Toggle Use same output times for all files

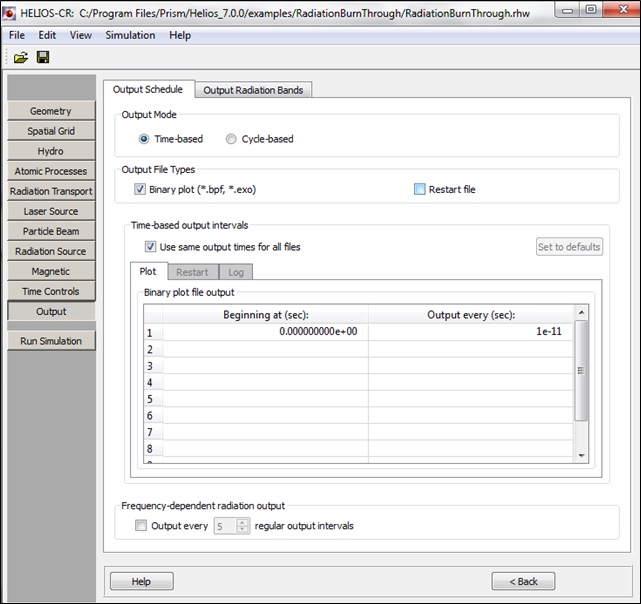tap(150, 246)
